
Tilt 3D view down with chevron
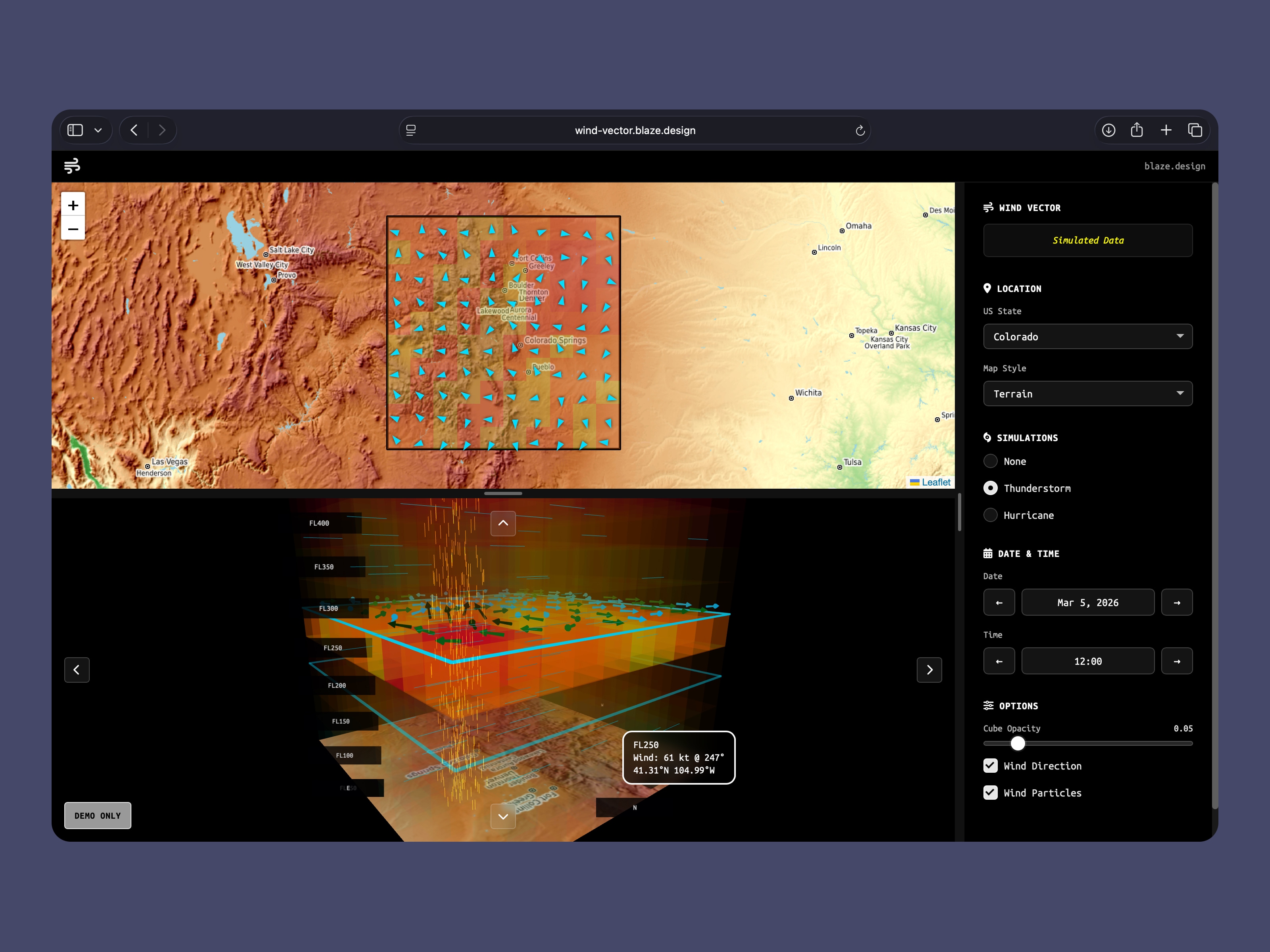(503, 817)
